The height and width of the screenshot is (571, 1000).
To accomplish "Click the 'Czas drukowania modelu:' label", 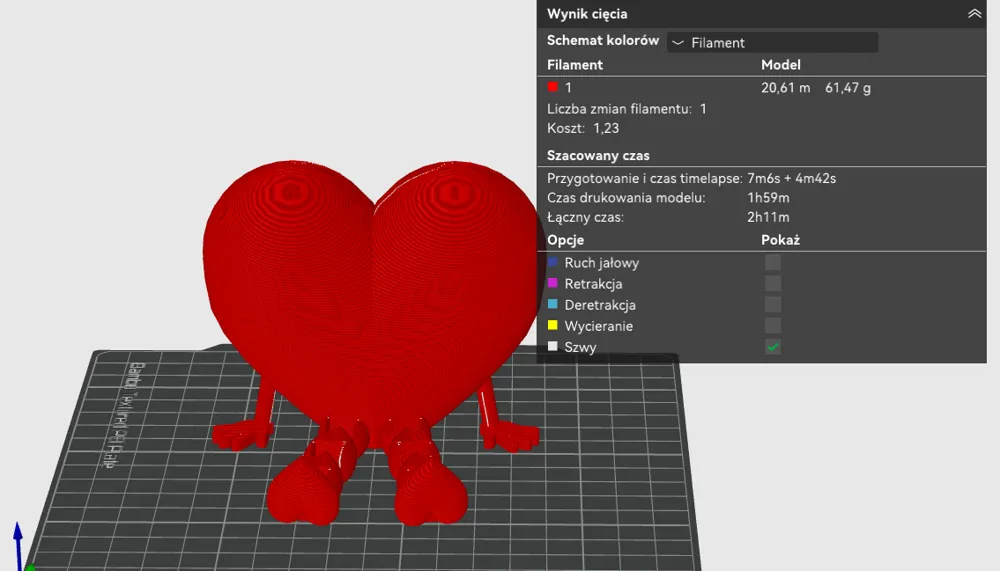I will pyautogui.click(x=626, y=198).
